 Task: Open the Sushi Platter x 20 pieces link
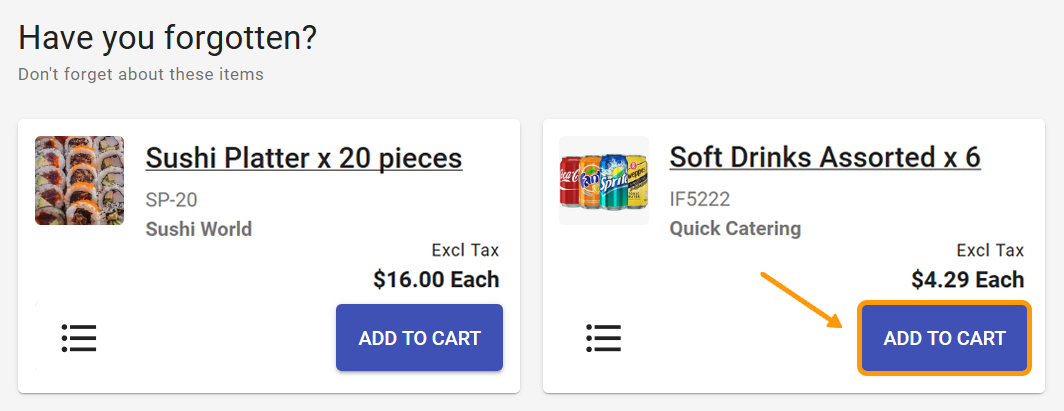[x=304, y=158]
